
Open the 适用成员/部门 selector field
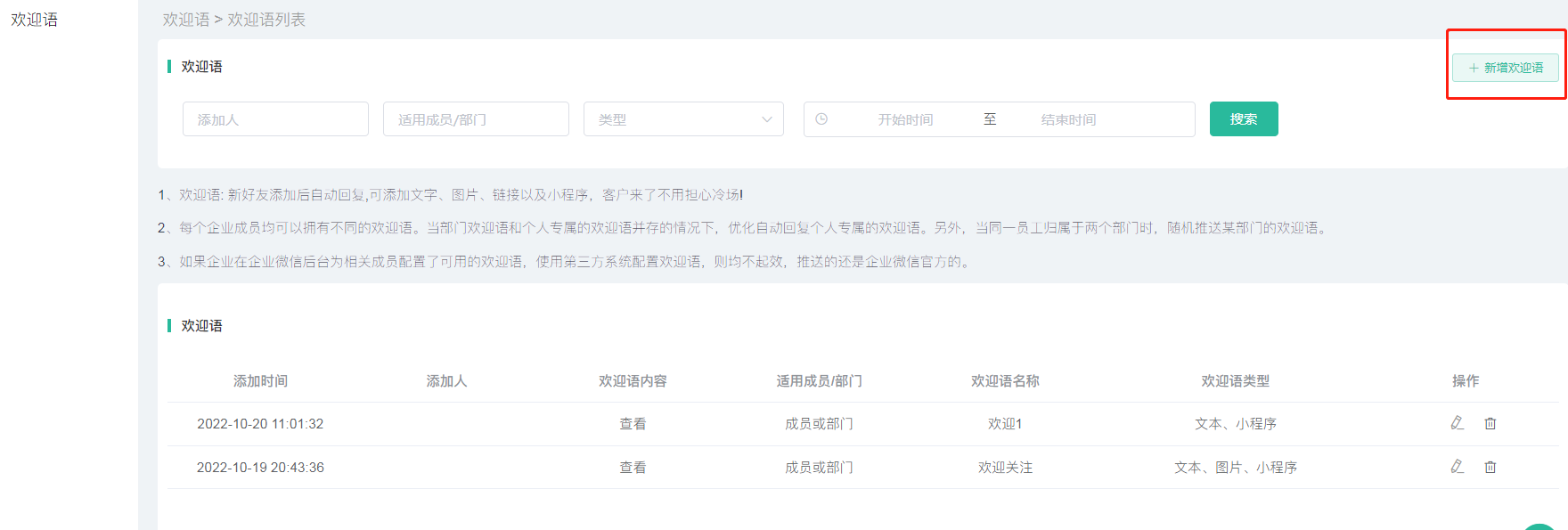click(x=476, y=119)
